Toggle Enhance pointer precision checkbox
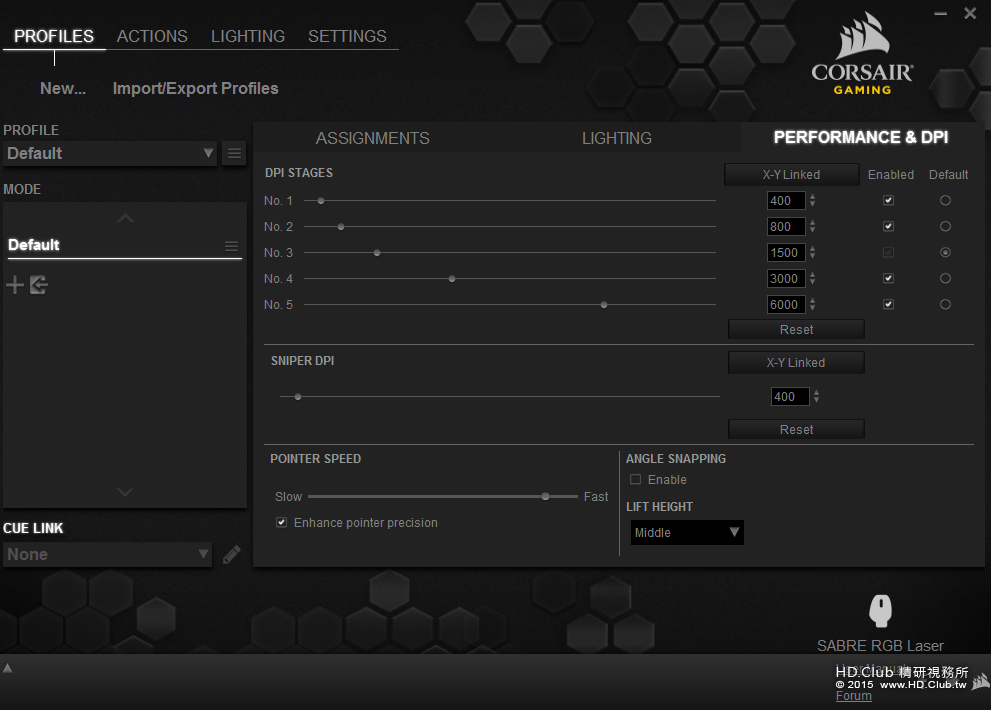991x710 pixels. pyautogui.click(x=281, y=522)
